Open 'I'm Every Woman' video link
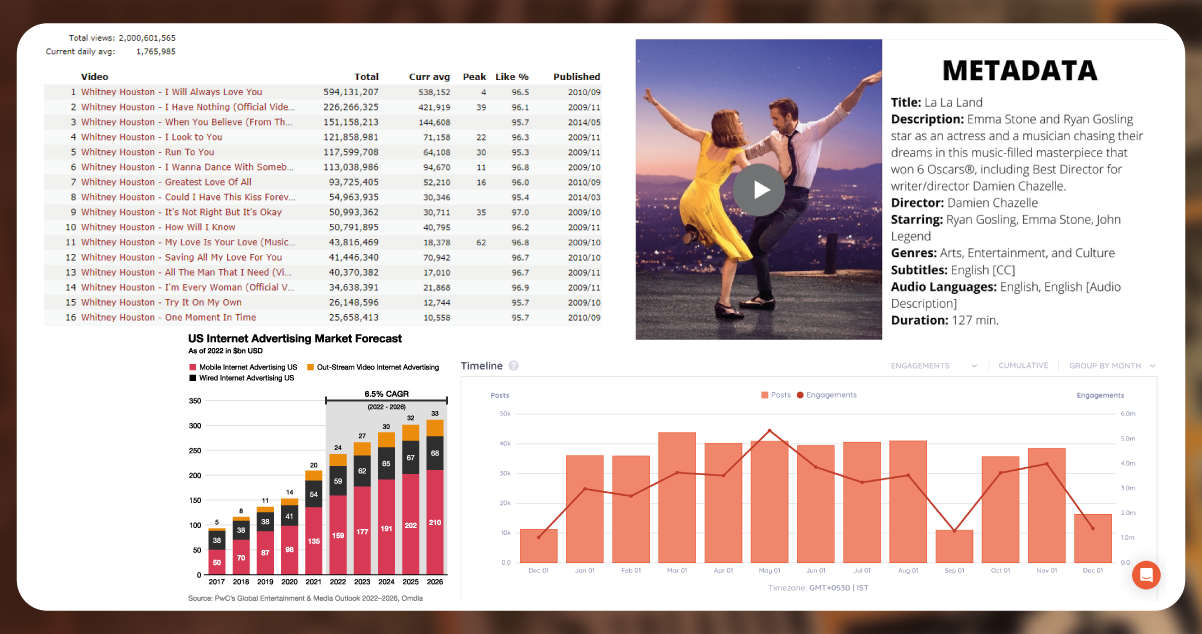The image size is (1202, 634). [x=188, y=287]
